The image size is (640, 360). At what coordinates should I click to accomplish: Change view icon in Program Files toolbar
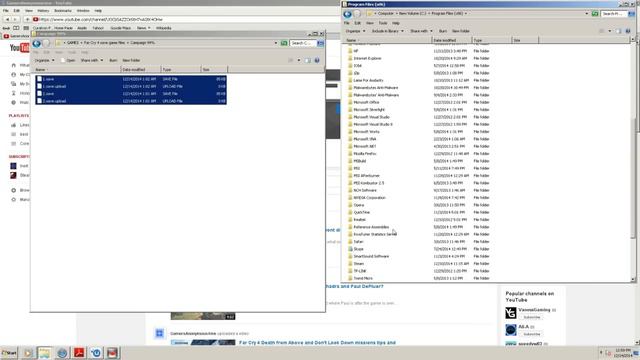pyautogui.click(x=602, y=31)
